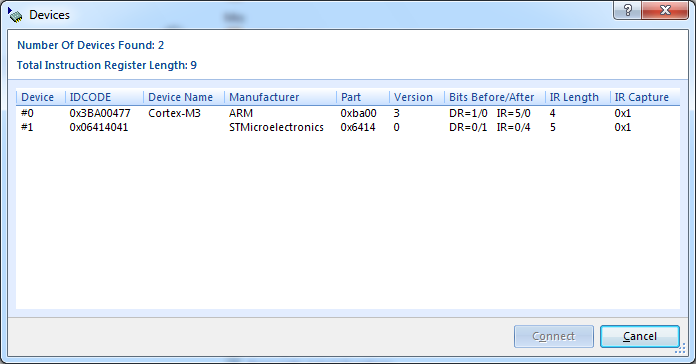The height and width of the screenshot is (364, 696).
Task: Open the help question mark button
Action: (627, 11)
